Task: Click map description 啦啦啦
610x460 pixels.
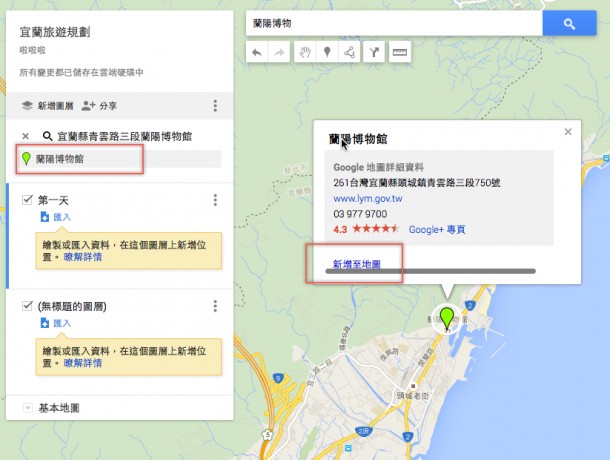Action: (x=32, y=50)
